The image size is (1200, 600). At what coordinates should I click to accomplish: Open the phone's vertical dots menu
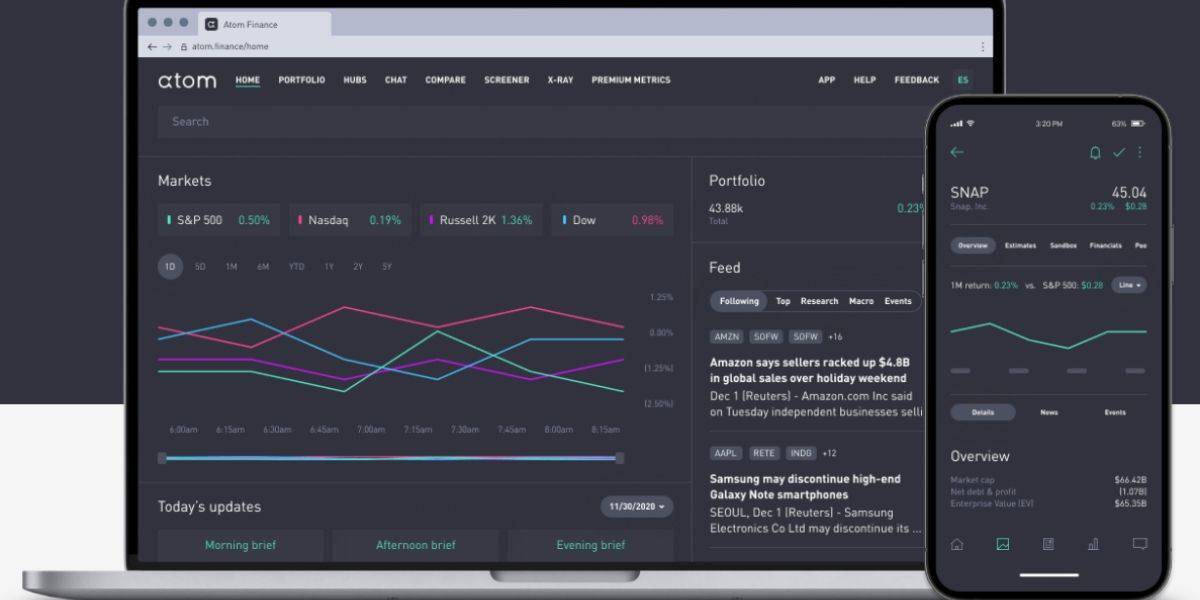tap(1139, 152)
